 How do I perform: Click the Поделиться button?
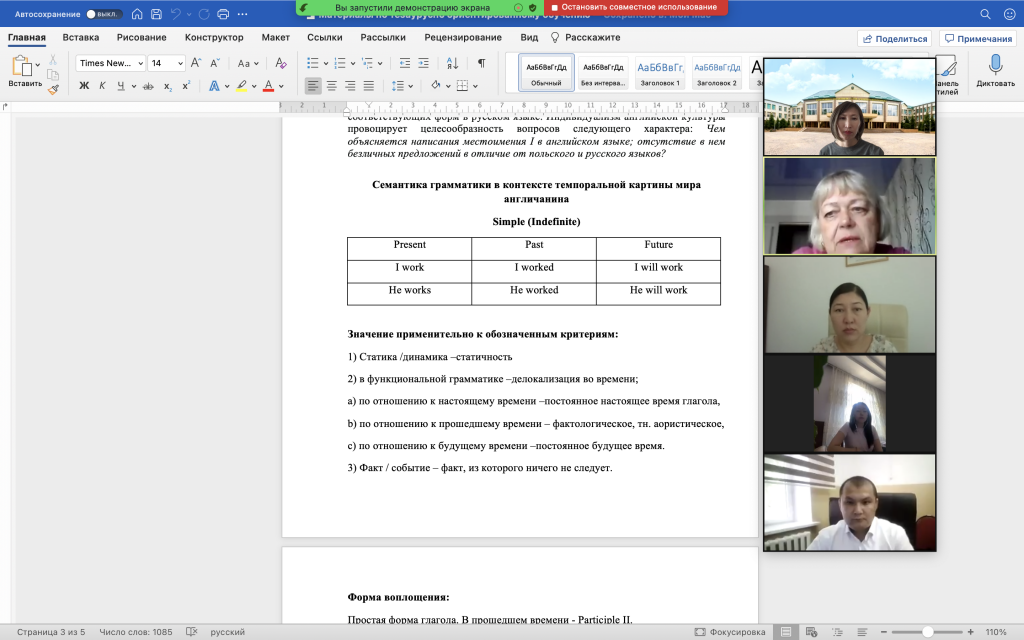[x=893, y=39]
